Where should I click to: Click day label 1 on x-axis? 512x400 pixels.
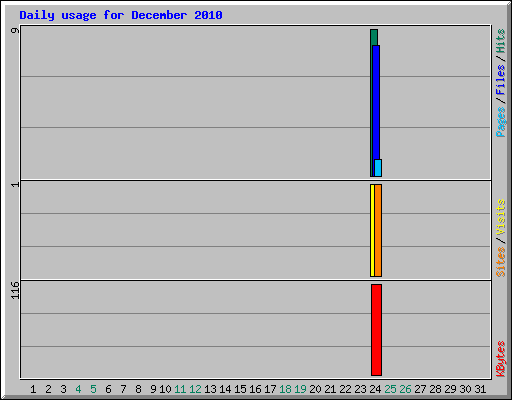(33, 389)
